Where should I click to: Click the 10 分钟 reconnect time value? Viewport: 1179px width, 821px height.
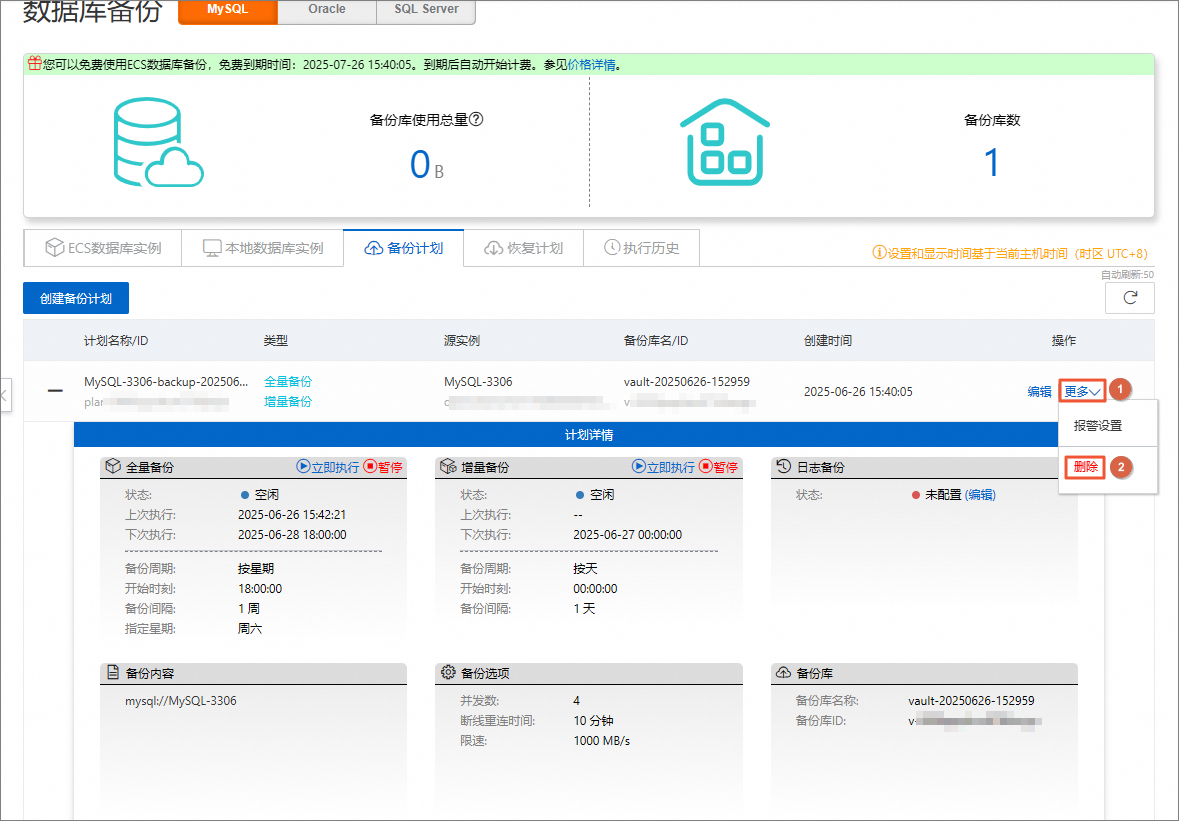click(593, 720)
